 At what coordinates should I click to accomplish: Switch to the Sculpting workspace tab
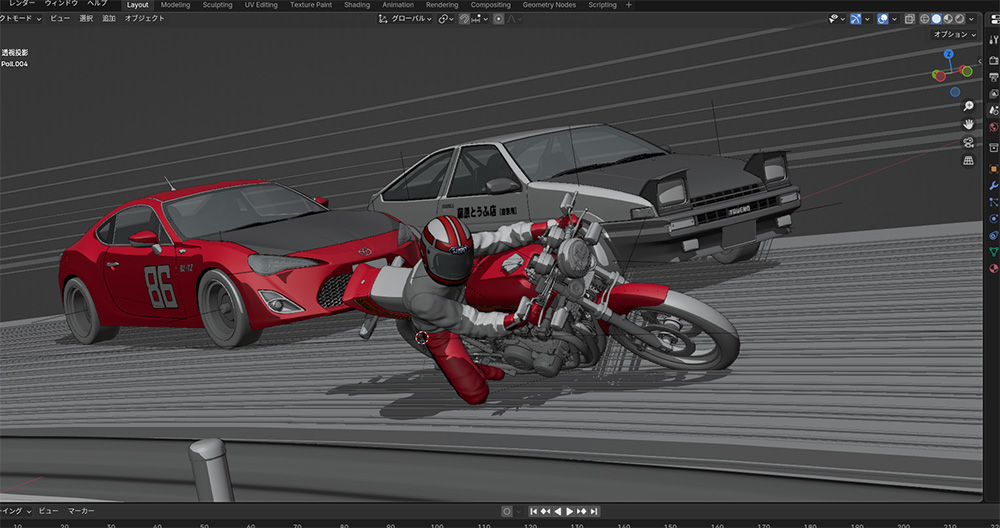tap(217, 5)
